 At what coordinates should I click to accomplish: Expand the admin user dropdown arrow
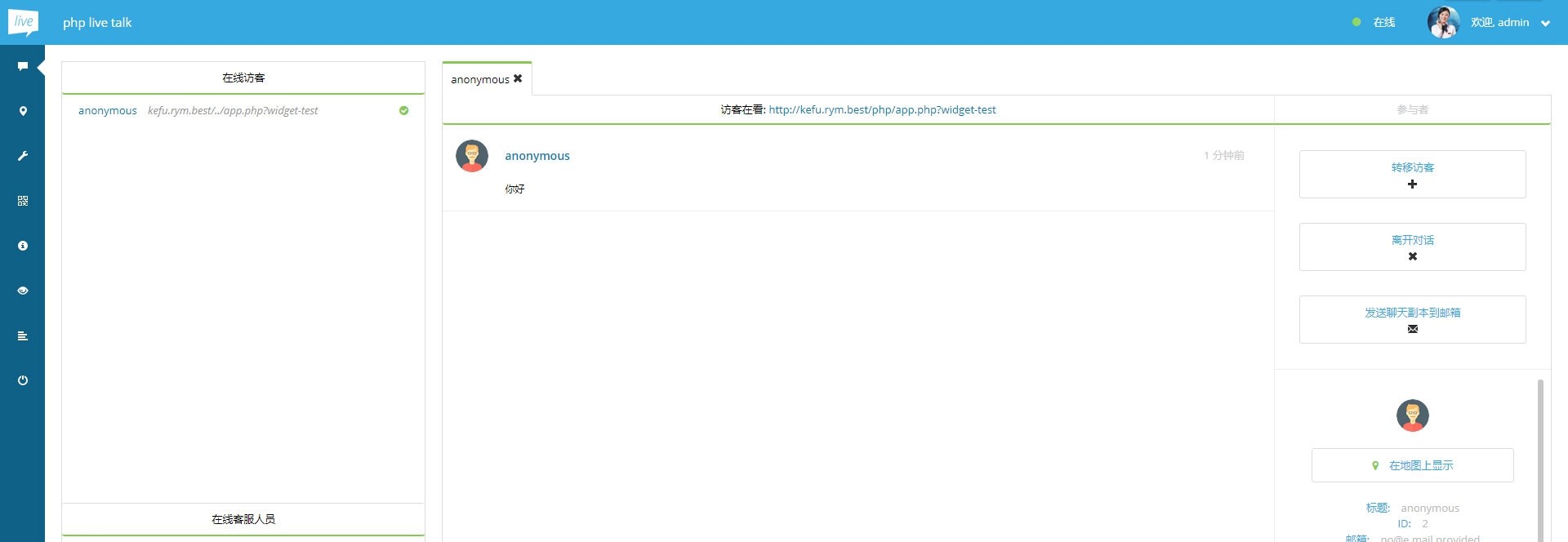pos(1545,24)
